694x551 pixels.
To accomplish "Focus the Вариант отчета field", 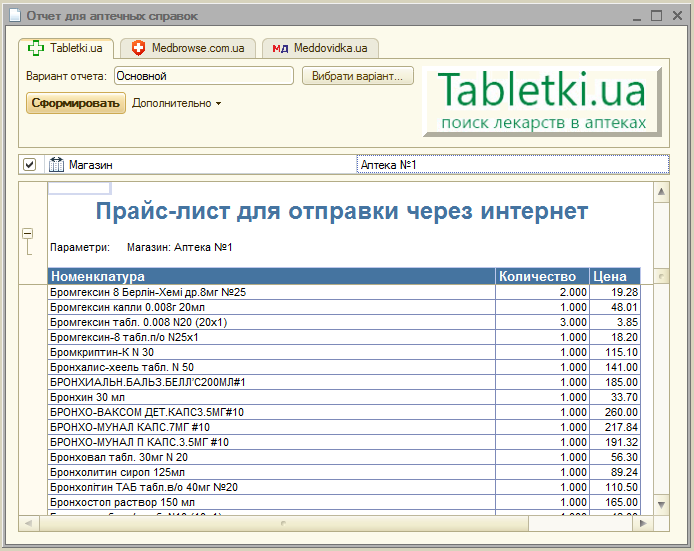I will [x=204, y=76].
